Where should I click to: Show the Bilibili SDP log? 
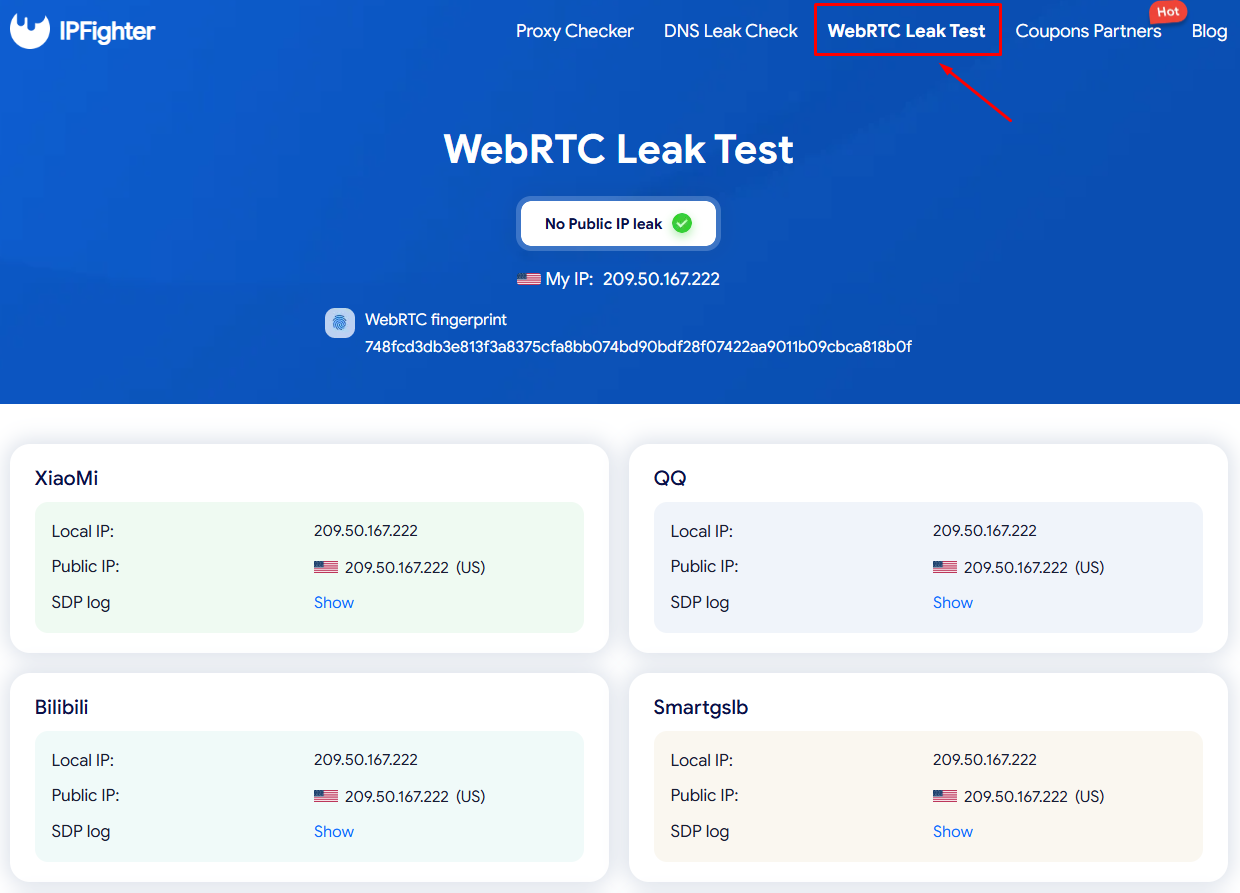coord(334,832)
